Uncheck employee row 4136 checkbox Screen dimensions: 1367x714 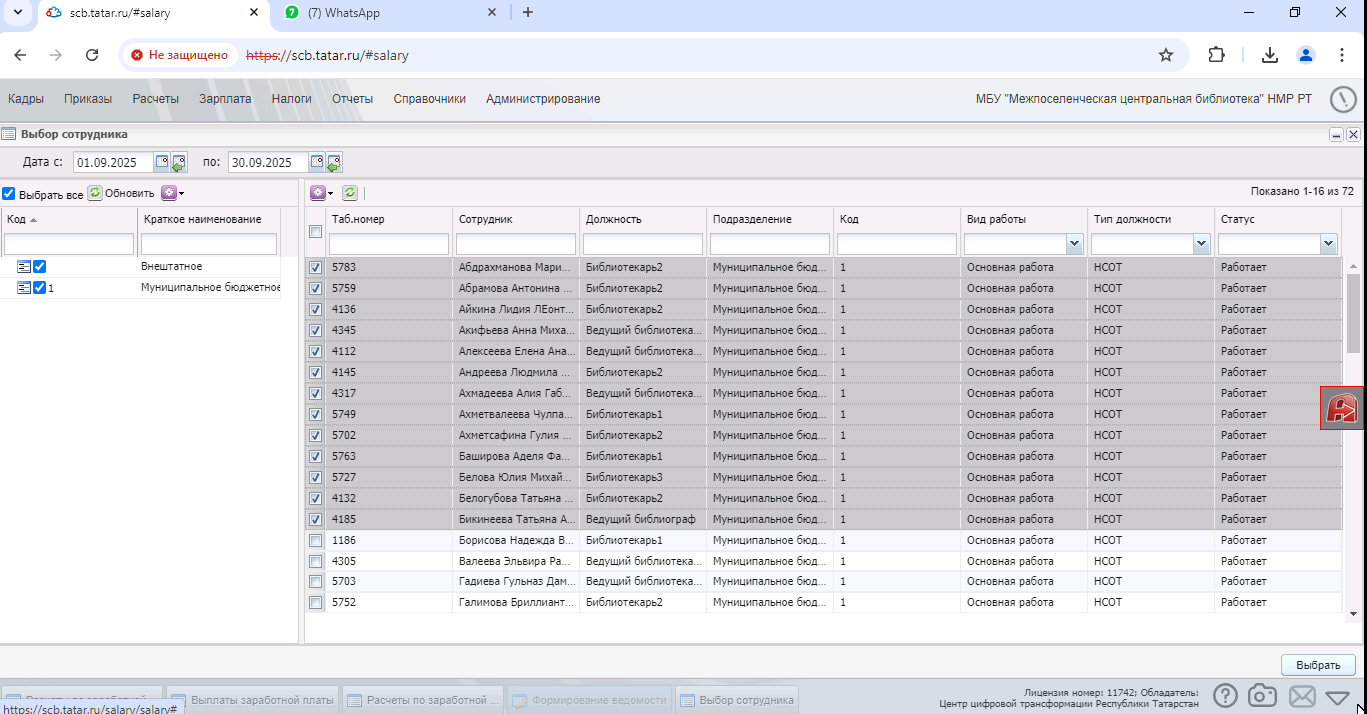pos(316,310)
